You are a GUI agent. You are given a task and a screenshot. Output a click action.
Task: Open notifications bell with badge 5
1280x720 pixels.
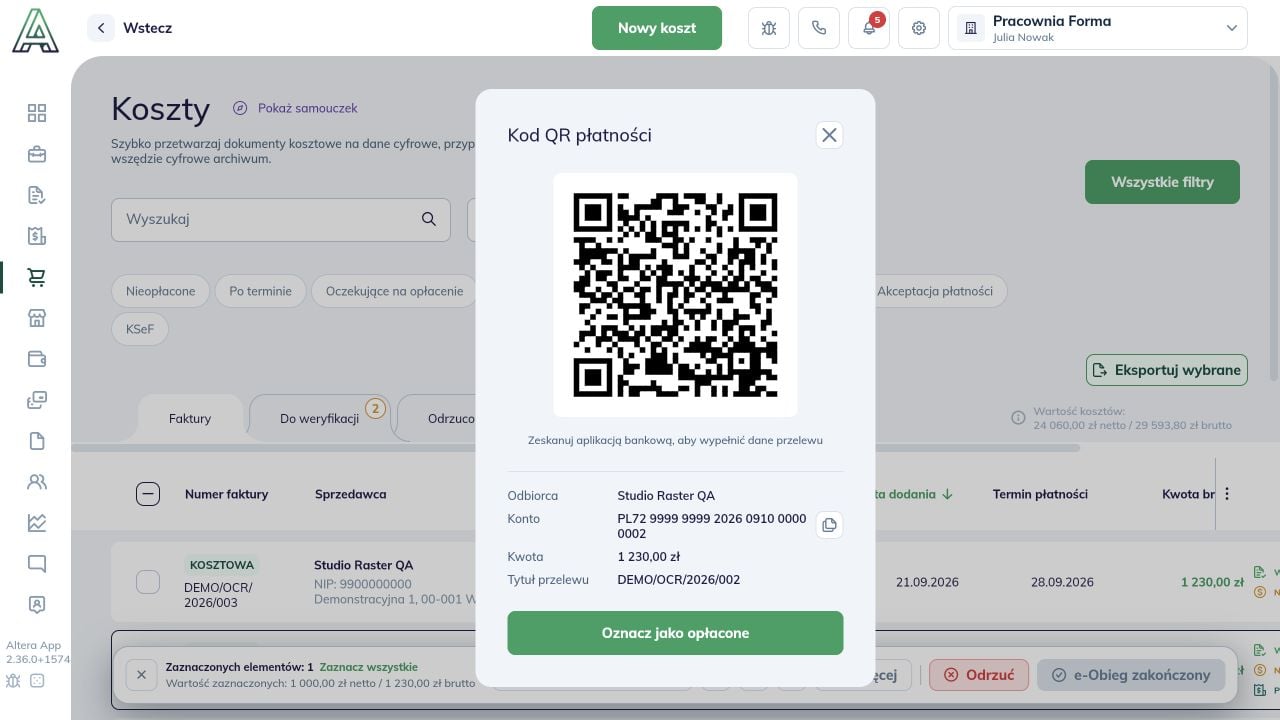coord(869,28)
